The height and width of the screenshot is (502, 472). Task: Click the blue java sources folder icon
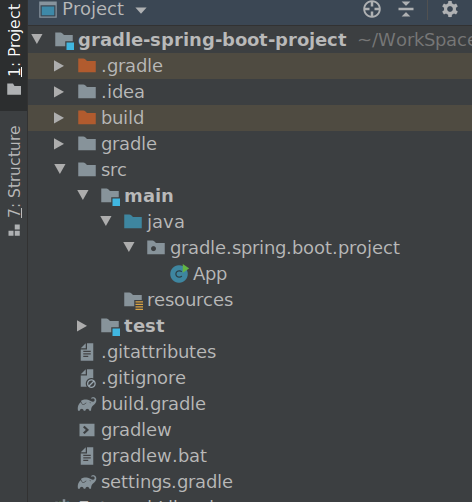(x=133, y=222)
